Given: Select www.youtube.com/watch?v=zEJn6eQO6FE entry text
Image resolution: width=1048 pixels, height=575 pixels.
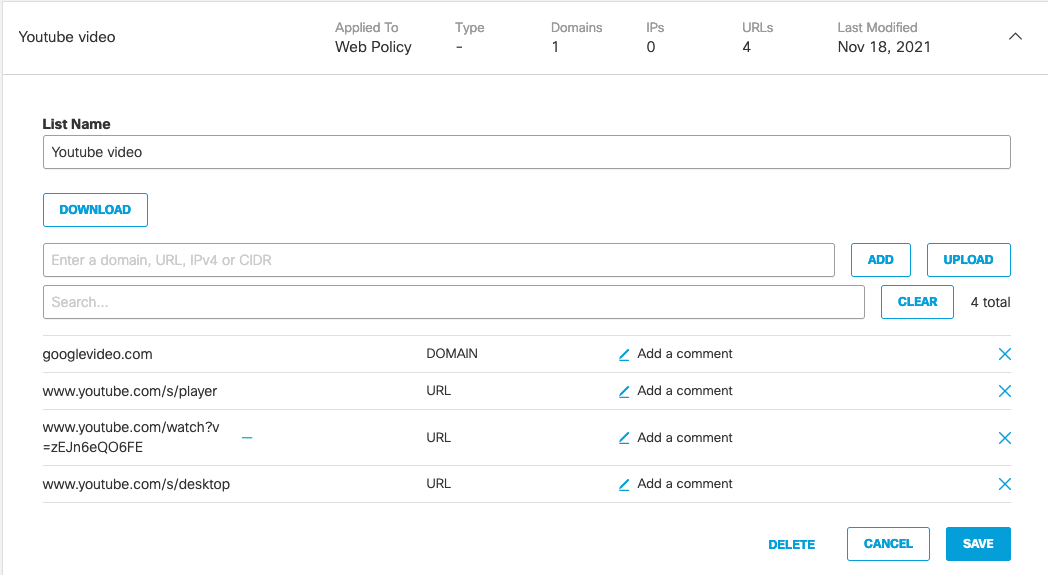Looking at the screenshot, I should coord(131,437).
